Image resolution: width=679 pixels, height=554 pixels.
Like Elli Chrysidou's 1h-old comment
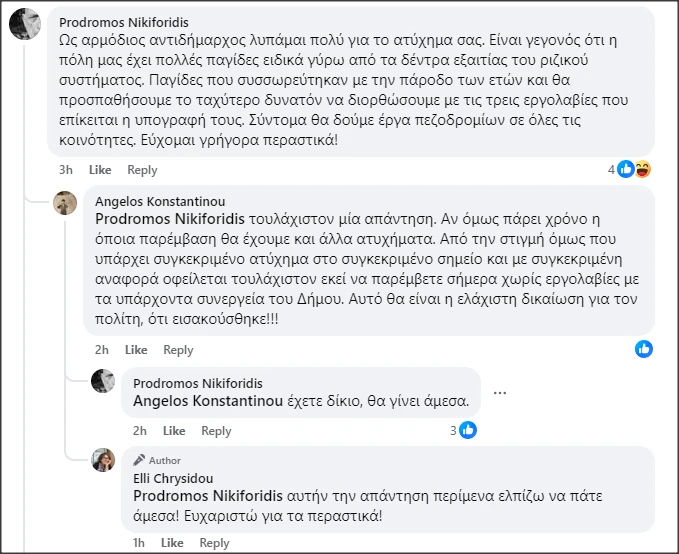point(173,543)
